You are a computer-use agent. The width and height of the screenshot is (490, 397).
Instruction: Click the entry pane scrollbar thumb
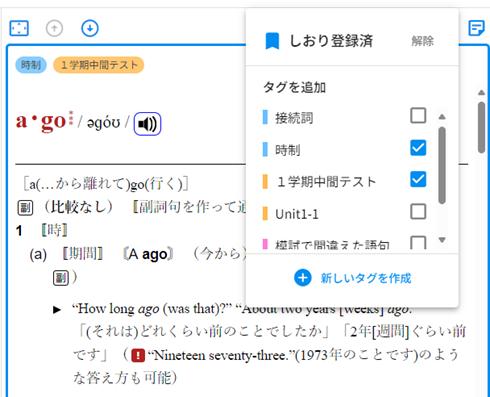[x=481, y=127]
